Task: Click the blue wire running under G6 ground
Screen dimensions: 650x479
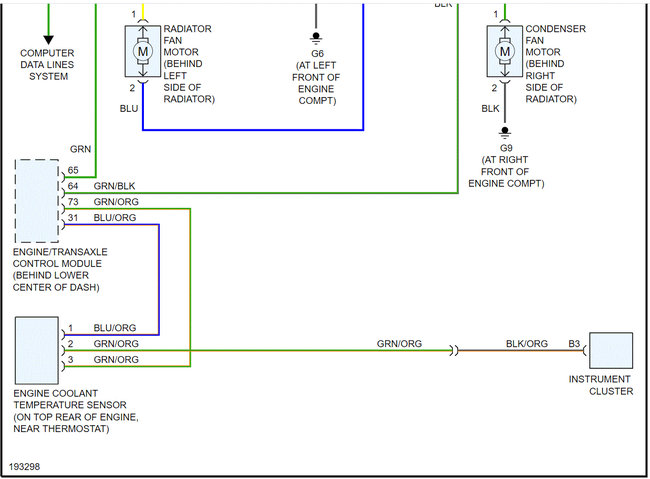Action: tap(253, 130)
